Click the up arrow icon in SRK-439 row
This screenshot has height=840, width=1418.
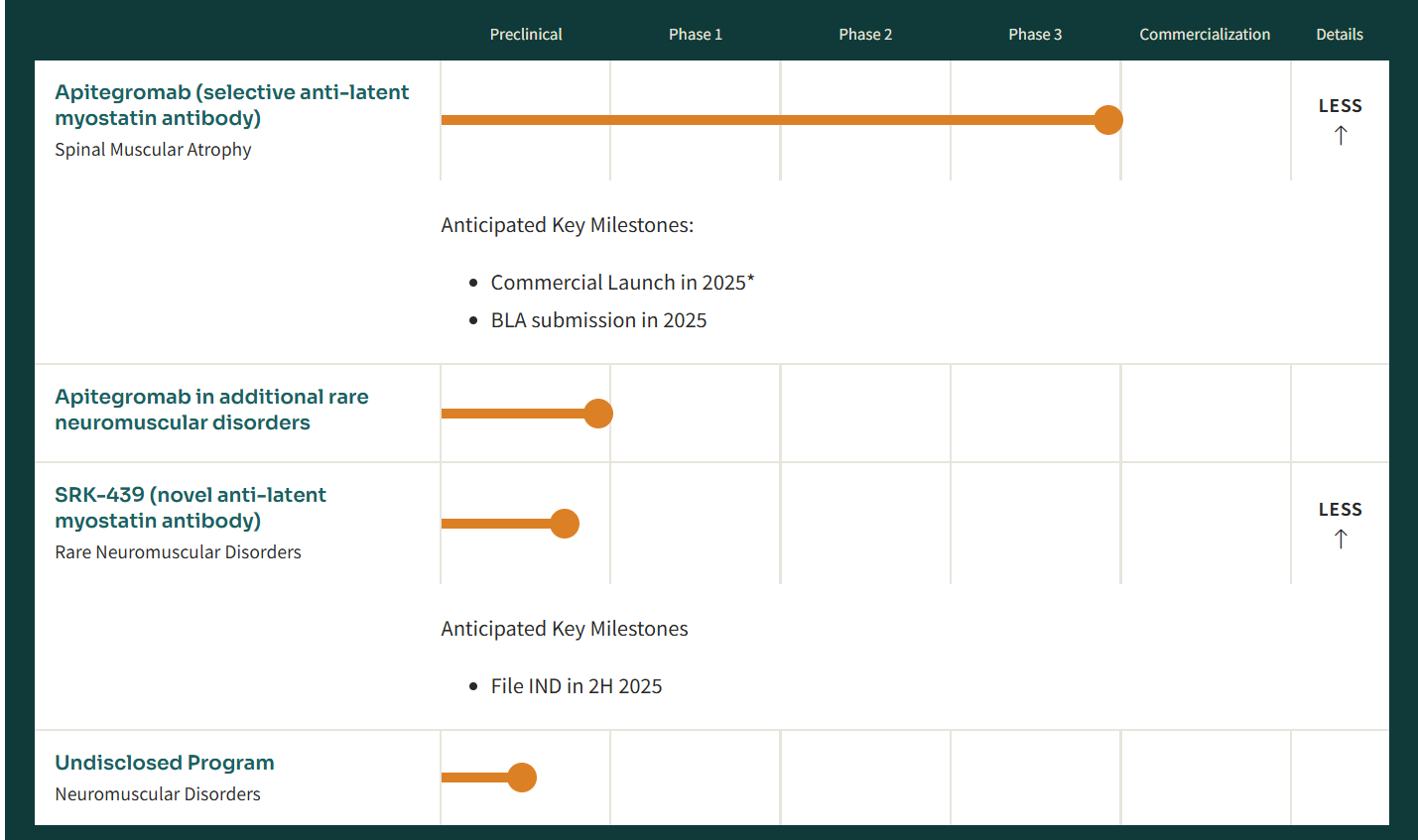(x=1341, y=540)
